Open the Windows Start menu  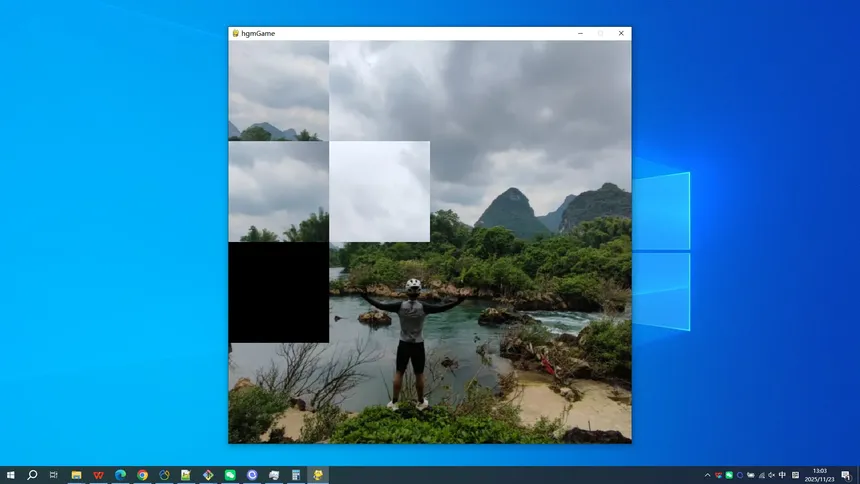pos(10,475)
